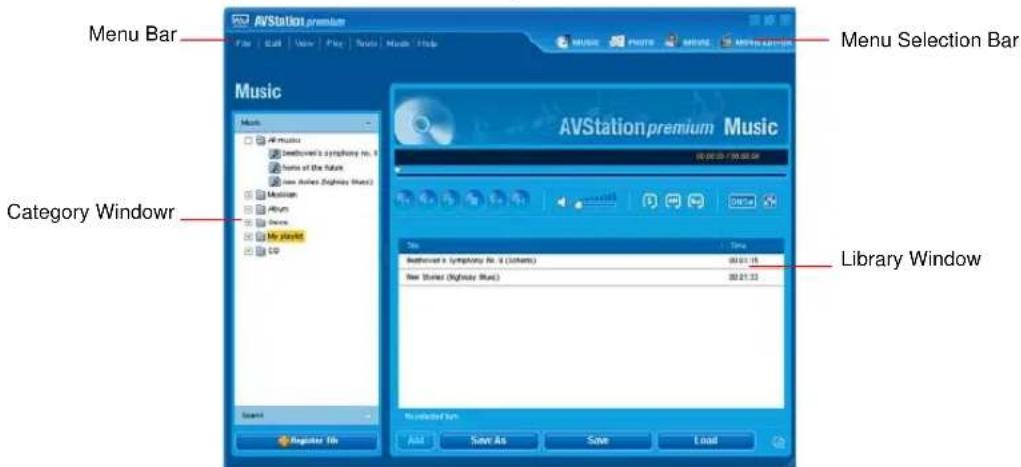
Task: Click the Save button
Action: pyautogui.click(x=597, y=441)
